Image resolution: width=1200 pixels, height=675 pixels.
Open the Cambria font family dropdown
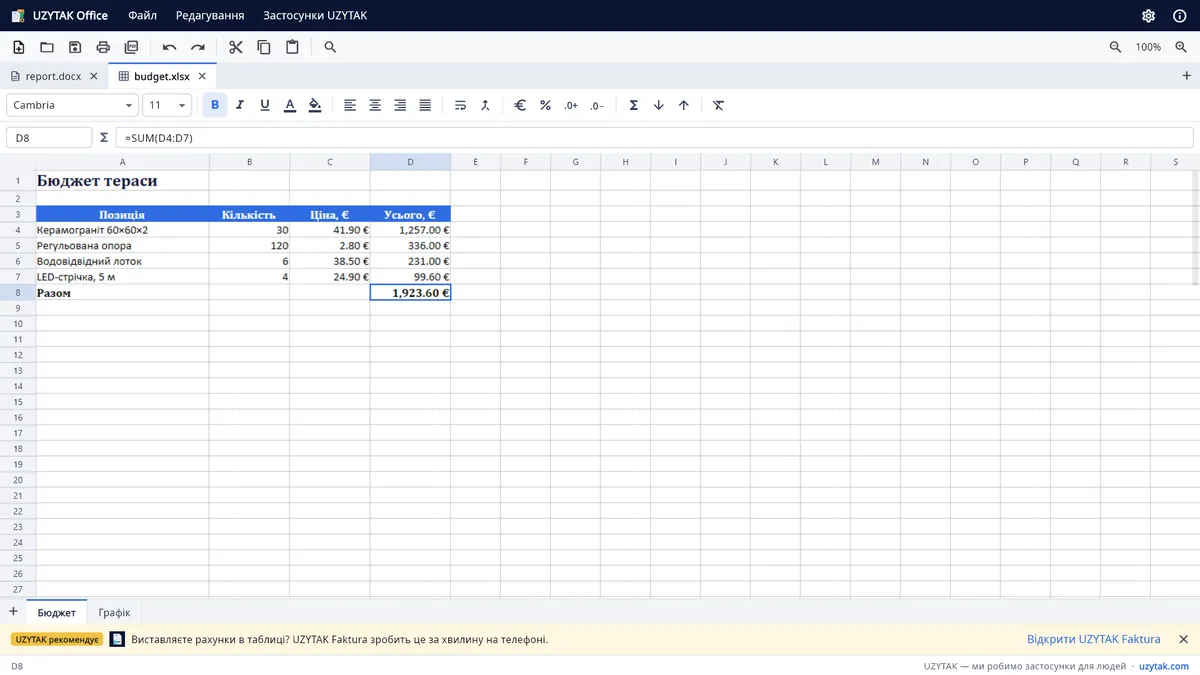click(x=72, y=105)
